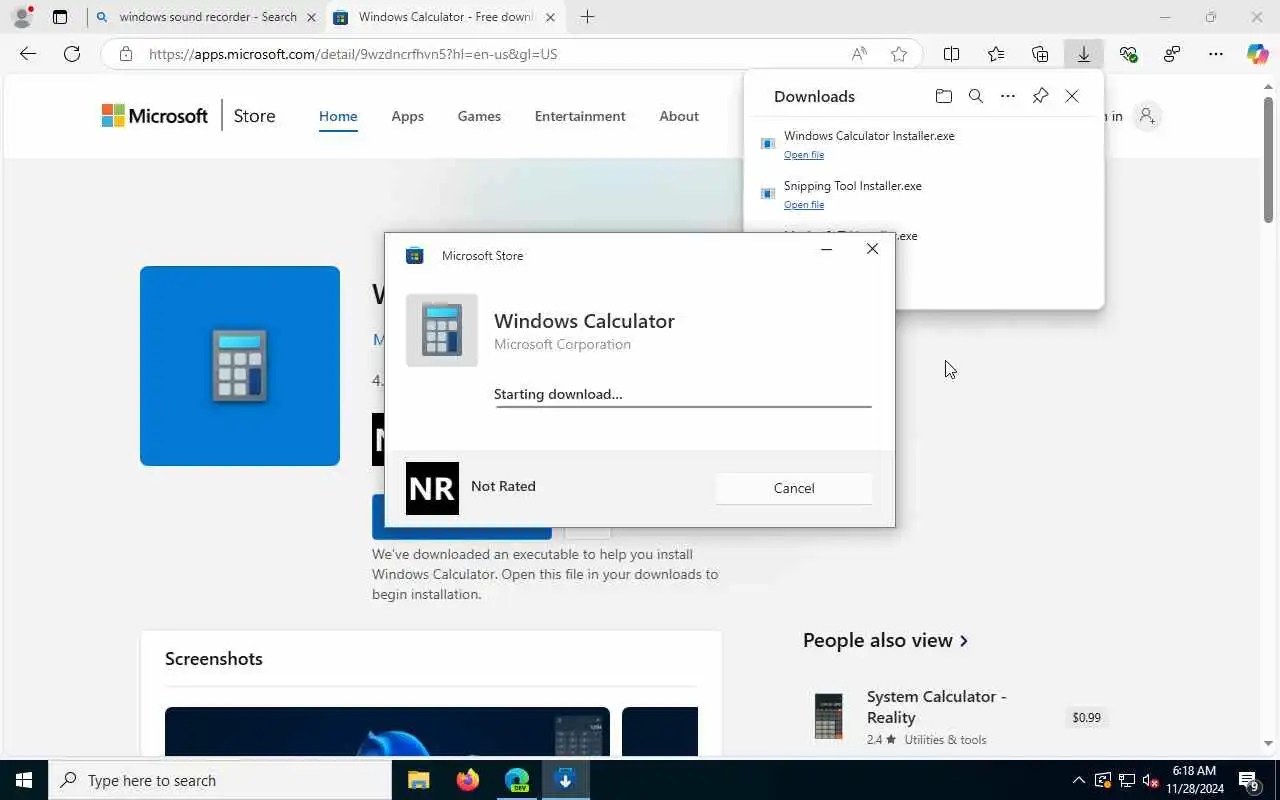
Task: Open more options in Downloads panel
Action: click(1008, 96)
